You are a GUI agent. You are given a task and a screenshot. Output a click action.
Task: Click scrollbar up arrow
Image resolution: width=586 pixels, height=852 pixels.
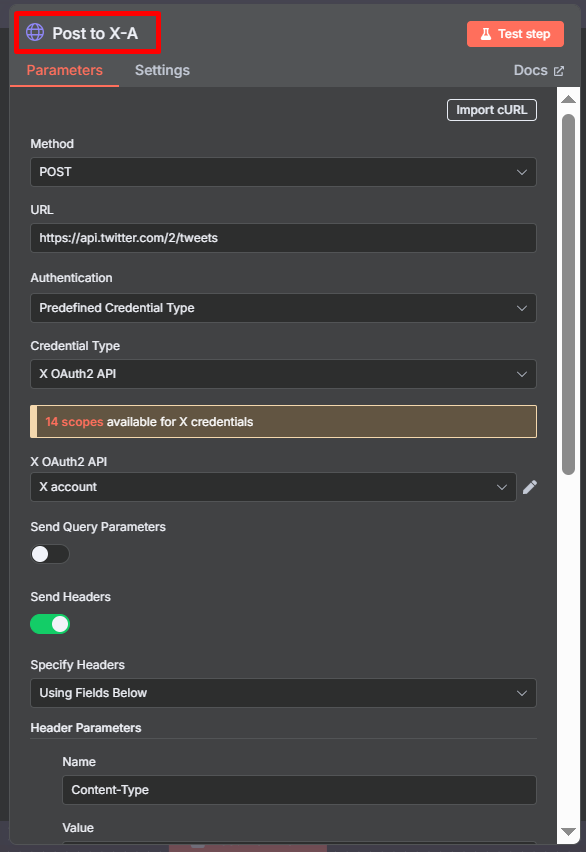coord(569,99)
